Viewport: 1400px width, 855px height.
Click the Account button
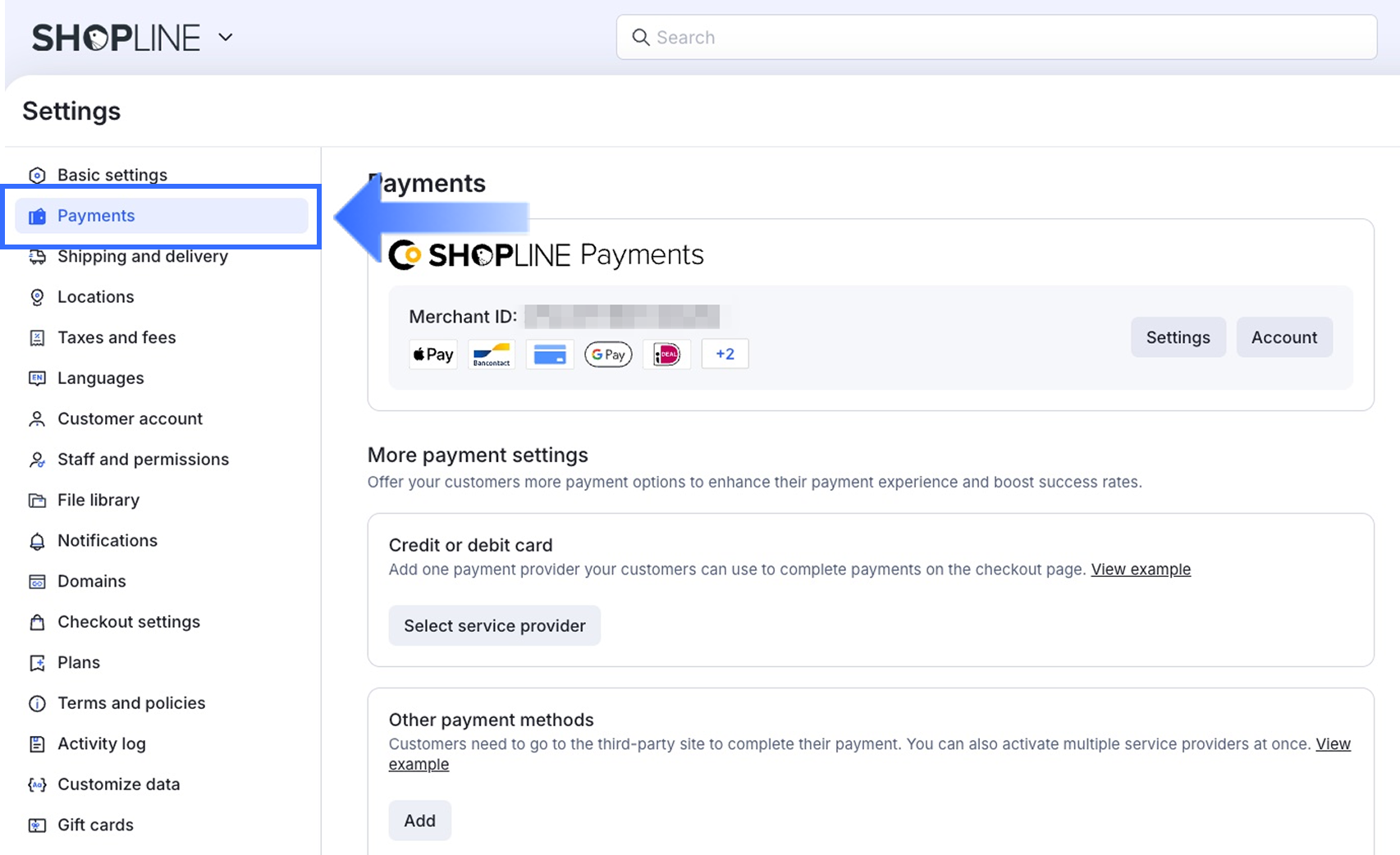coord(1283,337)
